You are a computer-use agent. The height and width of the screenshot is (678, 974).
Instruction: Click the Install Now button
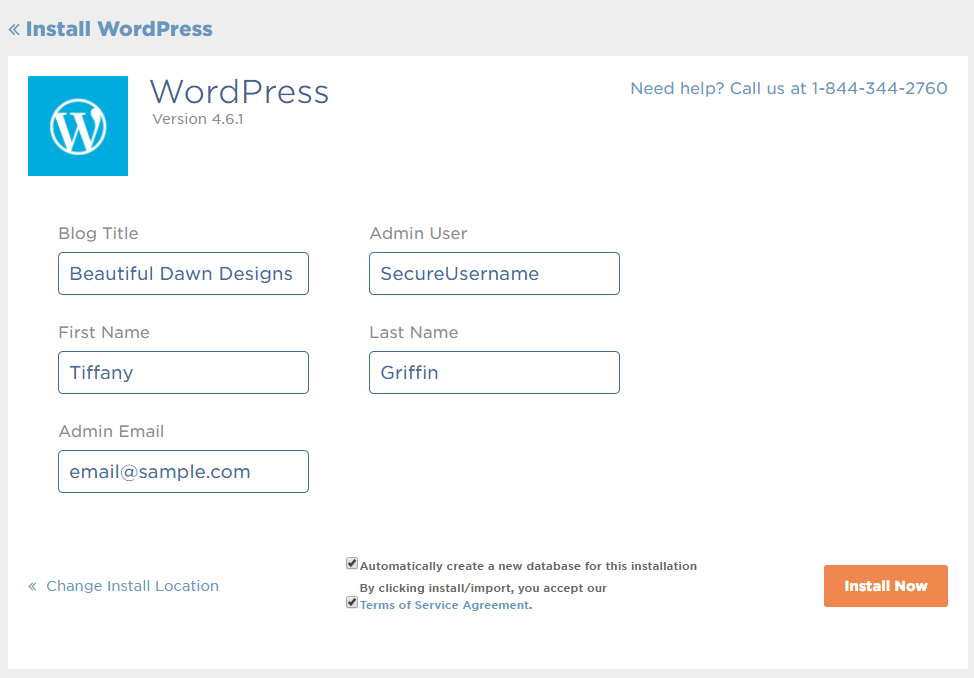pyautogui.click(x=886, y=586)
